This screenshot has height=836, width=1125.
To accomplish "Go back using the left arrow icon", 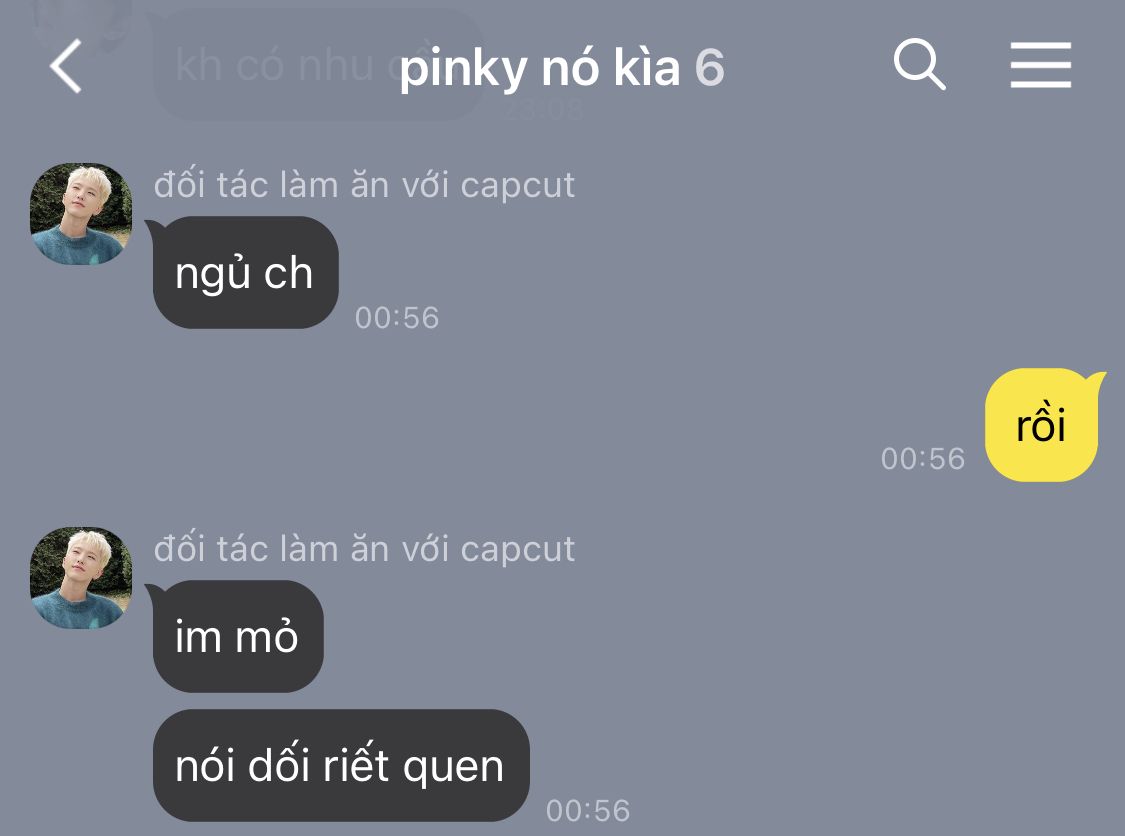I will click(x=65, y=66).
